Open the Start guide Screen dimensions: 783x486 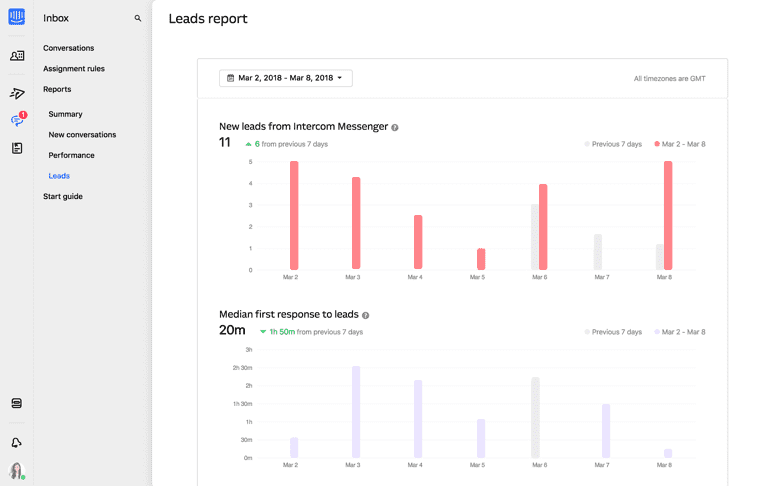pos(63,196)
